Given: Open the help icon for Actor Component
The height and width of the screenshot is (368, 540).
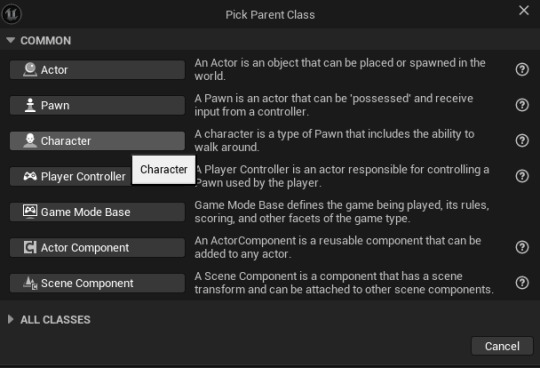Looking at the screenshot, I should [x=522, y=247].
